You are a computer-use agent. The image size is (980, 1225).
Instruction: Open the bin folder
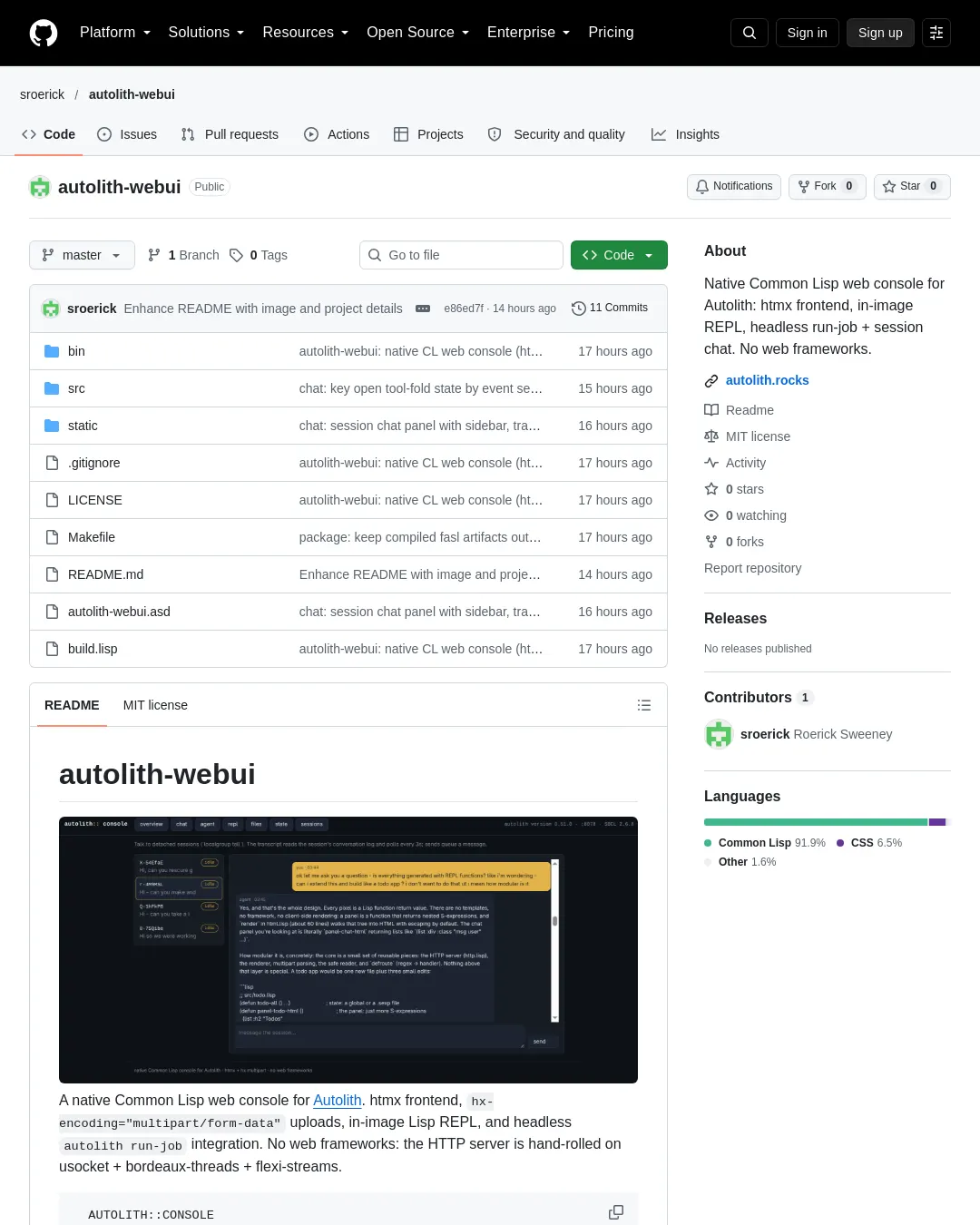point(76,351)
